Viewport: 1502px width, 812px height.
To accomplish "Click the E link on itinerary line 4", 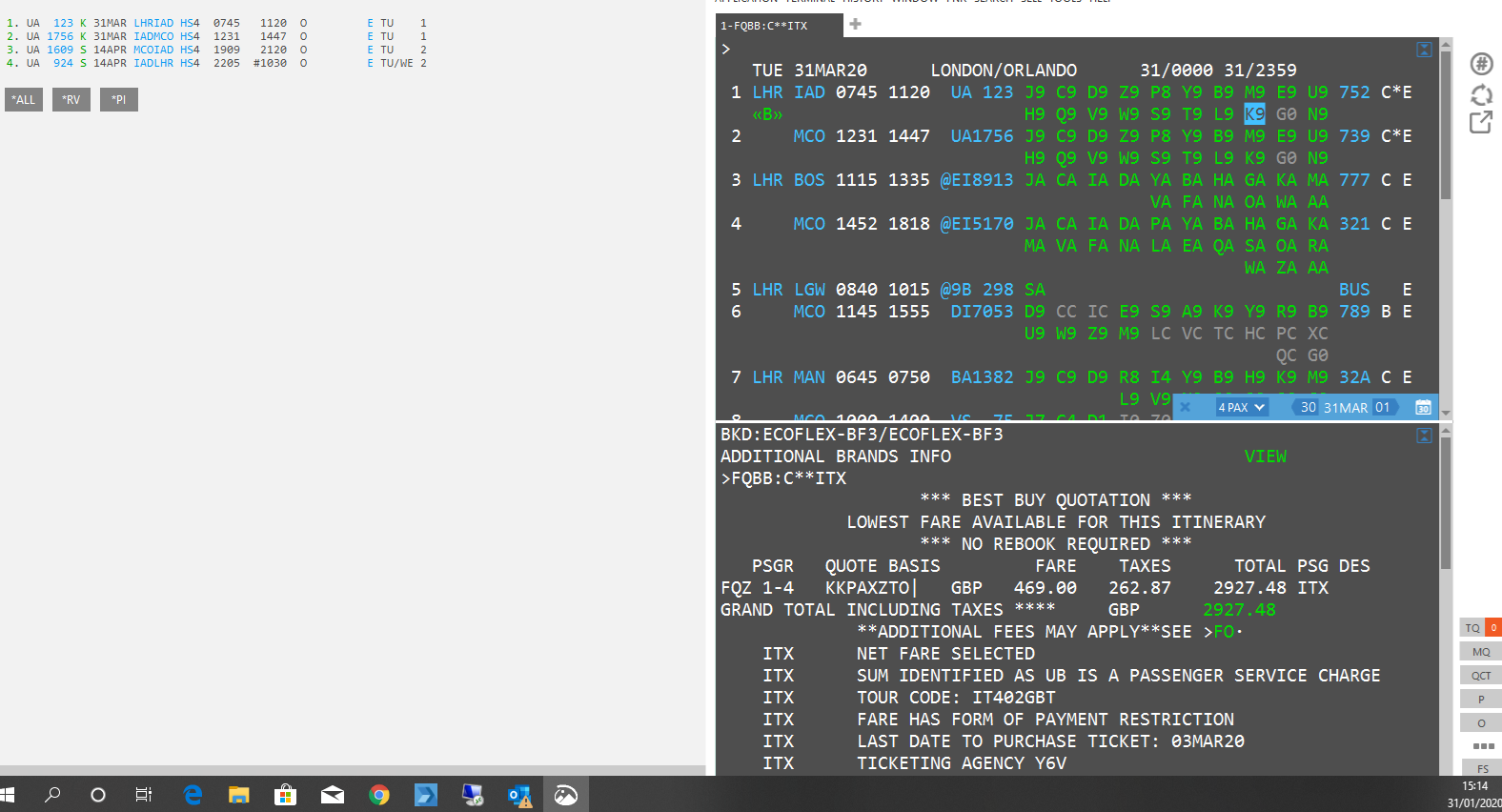I will [x=370, y=63].
